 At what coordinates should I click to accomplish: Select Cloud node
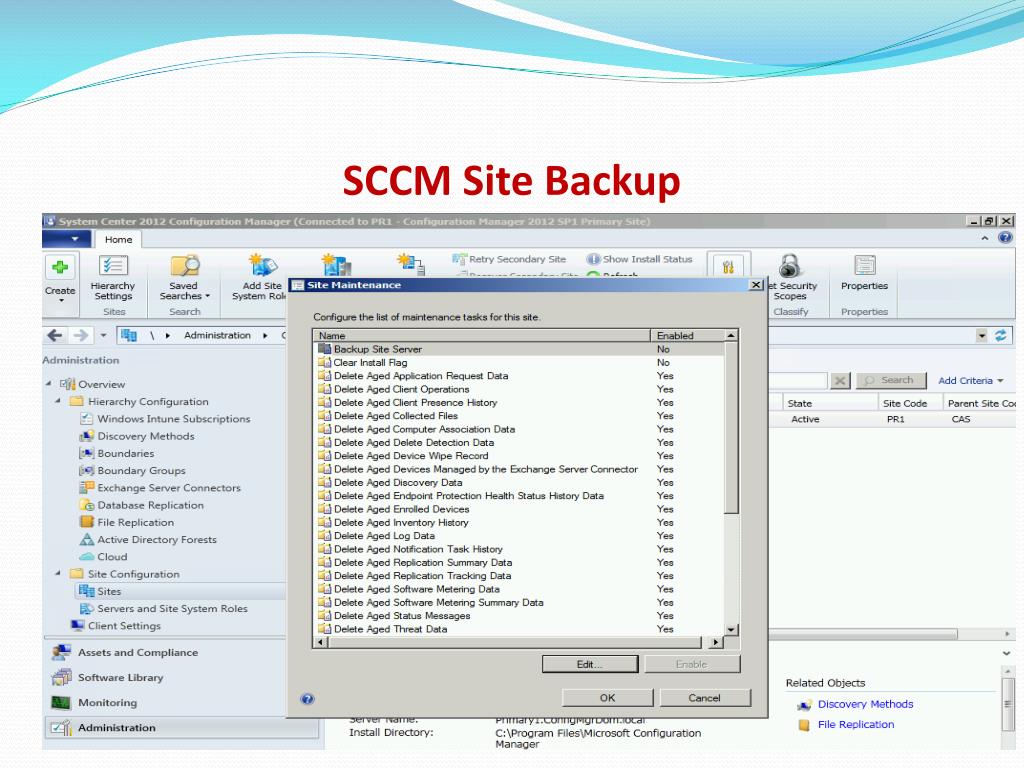coord(112,557)
